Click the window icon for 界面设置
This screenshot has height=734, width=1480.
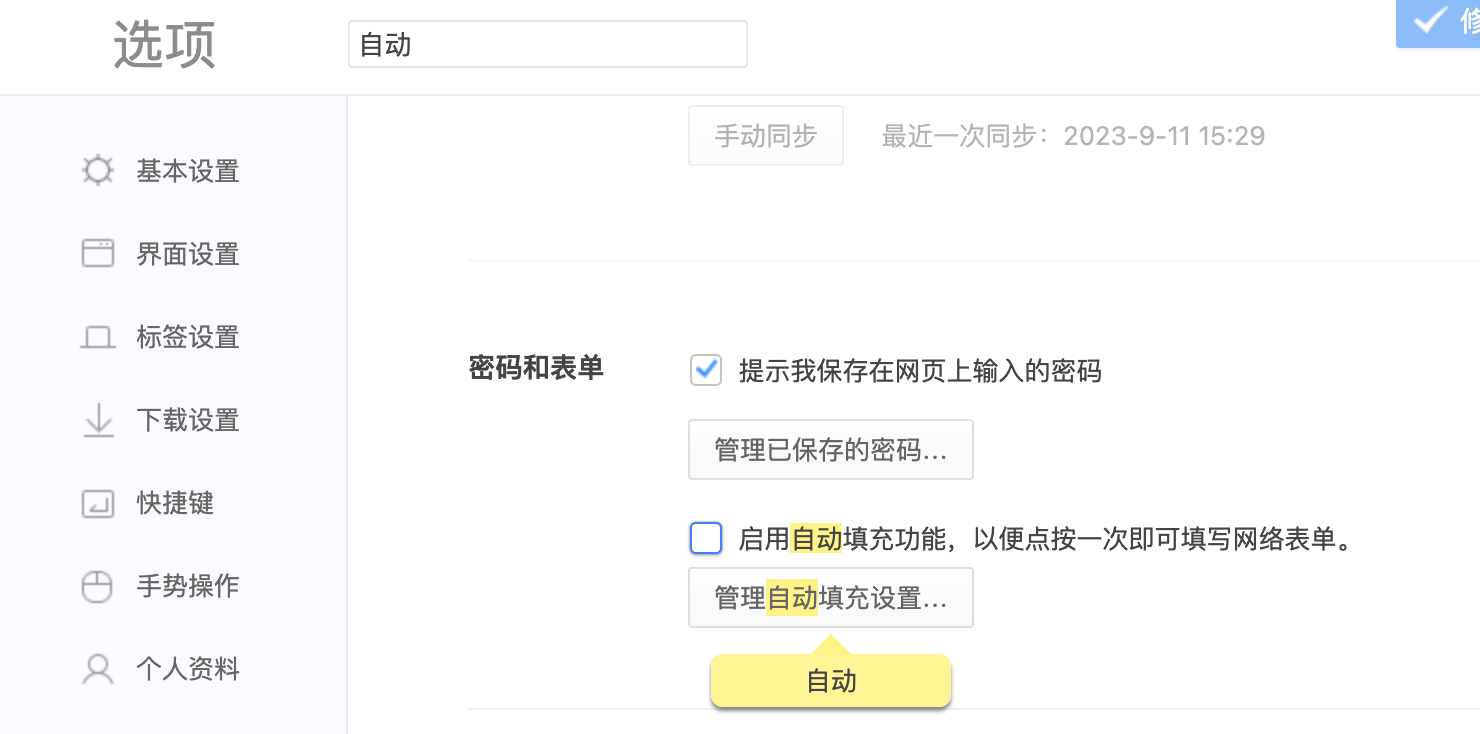[97, 254]
